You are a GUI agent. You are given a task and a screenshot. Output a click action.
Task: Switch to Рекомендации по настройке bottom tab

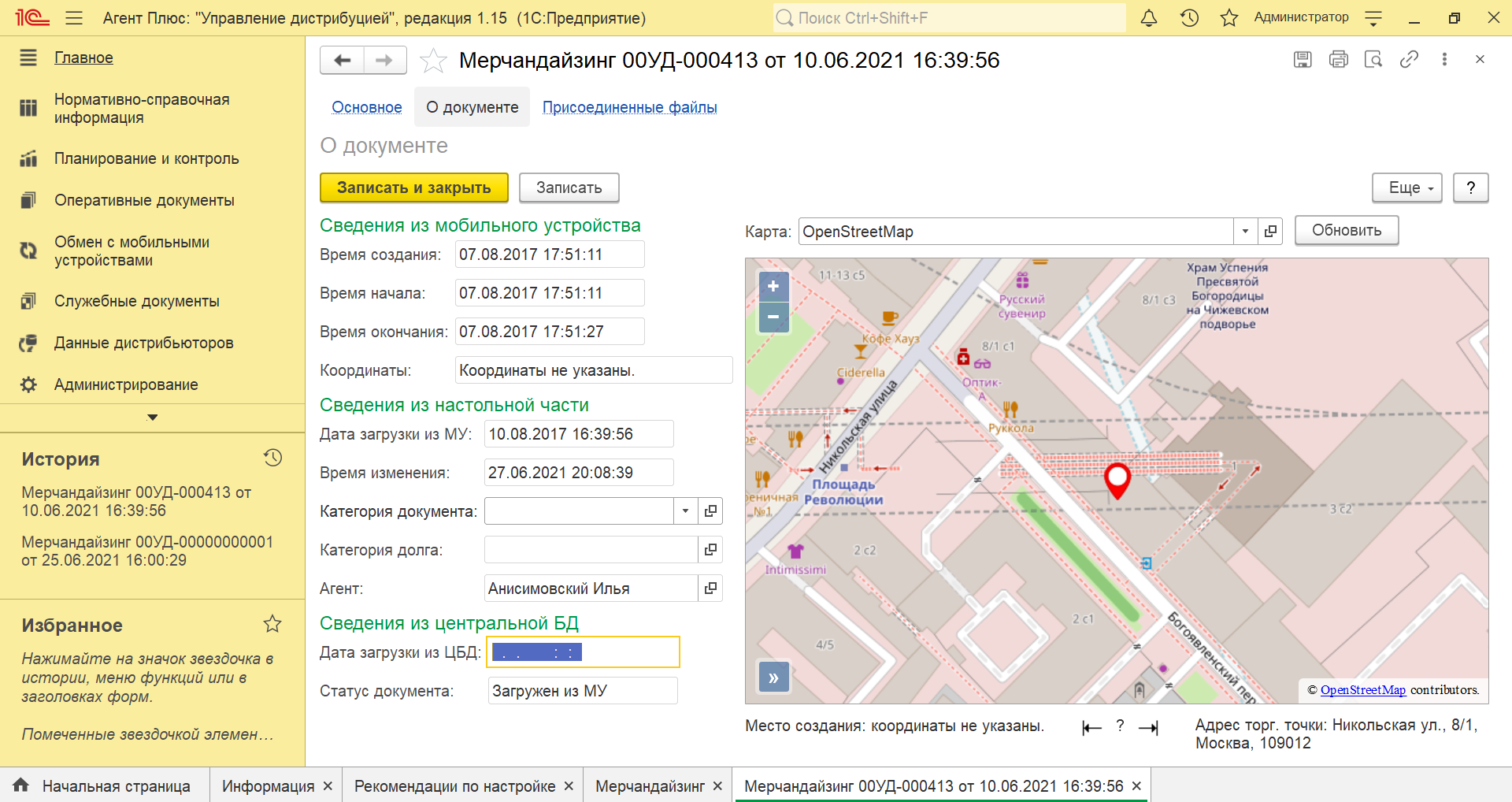pyautogui.click(x=454, y=786)
